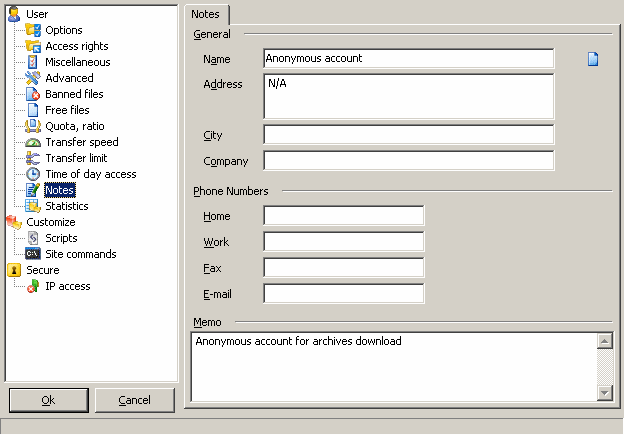Open Site commands settings
624x435 pixels.
click(80, 254)
